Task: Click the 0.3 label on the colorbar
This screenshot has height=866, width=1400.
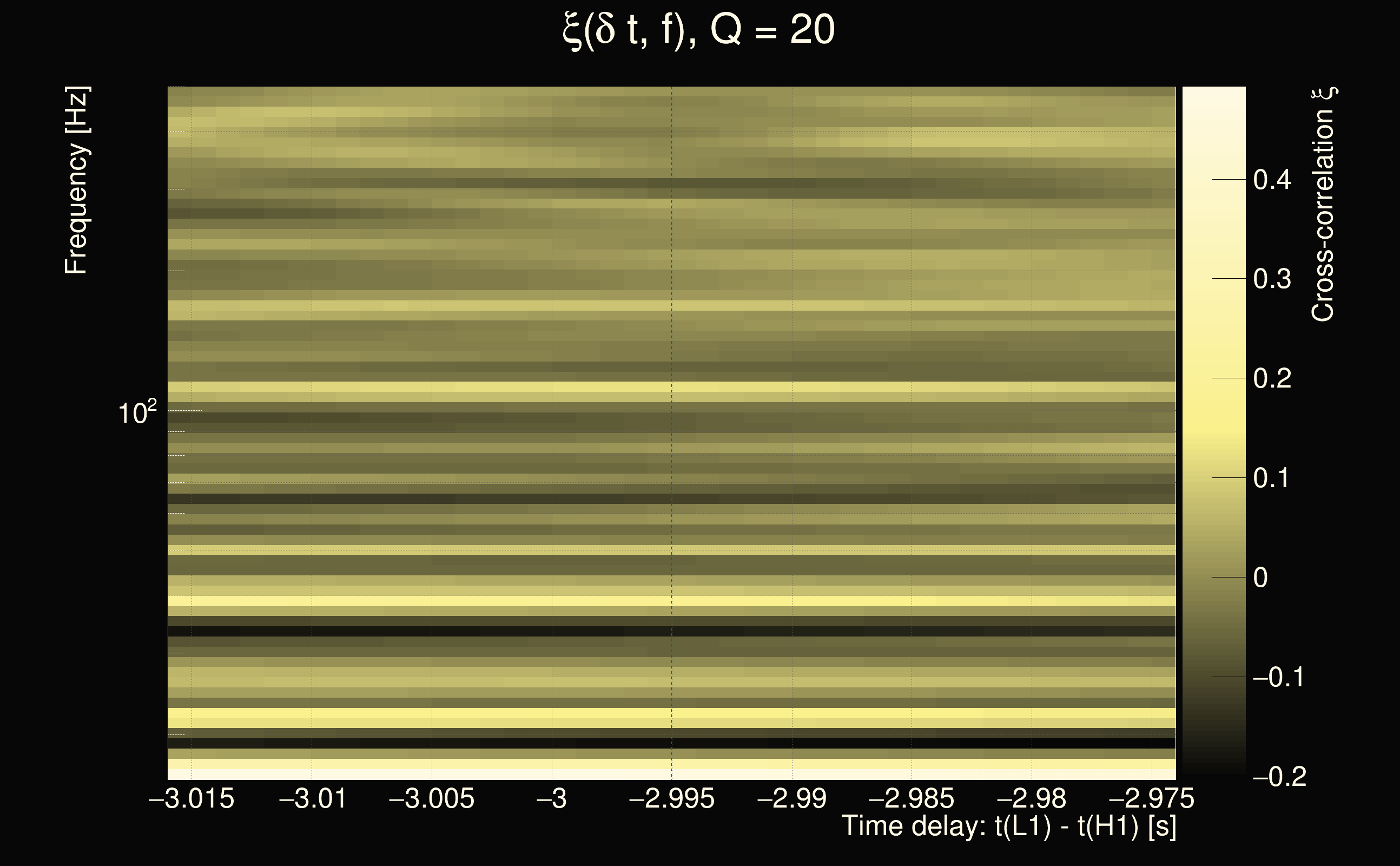Action: (1272, 279)
